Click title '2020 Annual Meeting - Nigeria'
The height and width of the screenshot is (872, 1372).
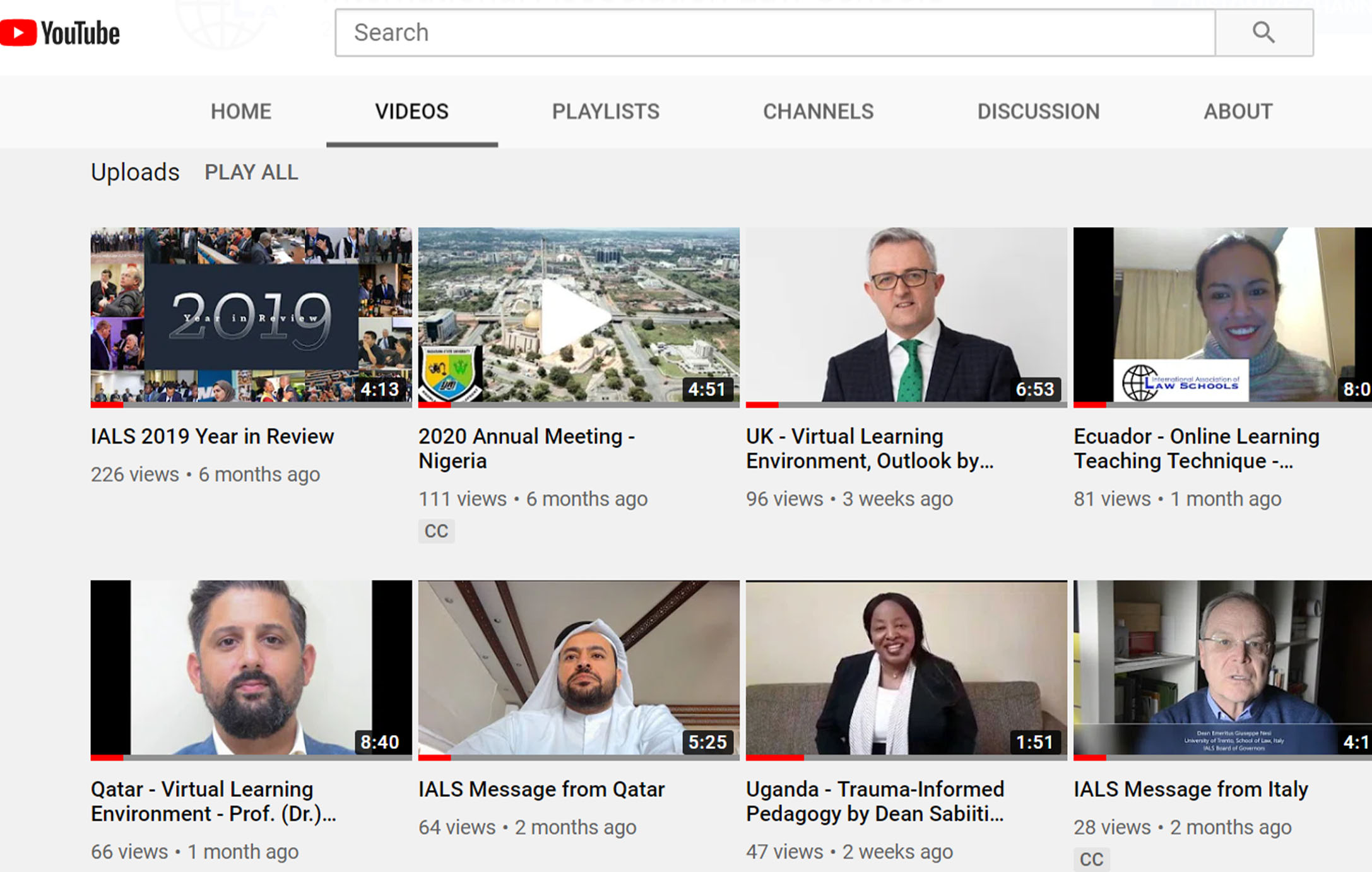point(527,449)
